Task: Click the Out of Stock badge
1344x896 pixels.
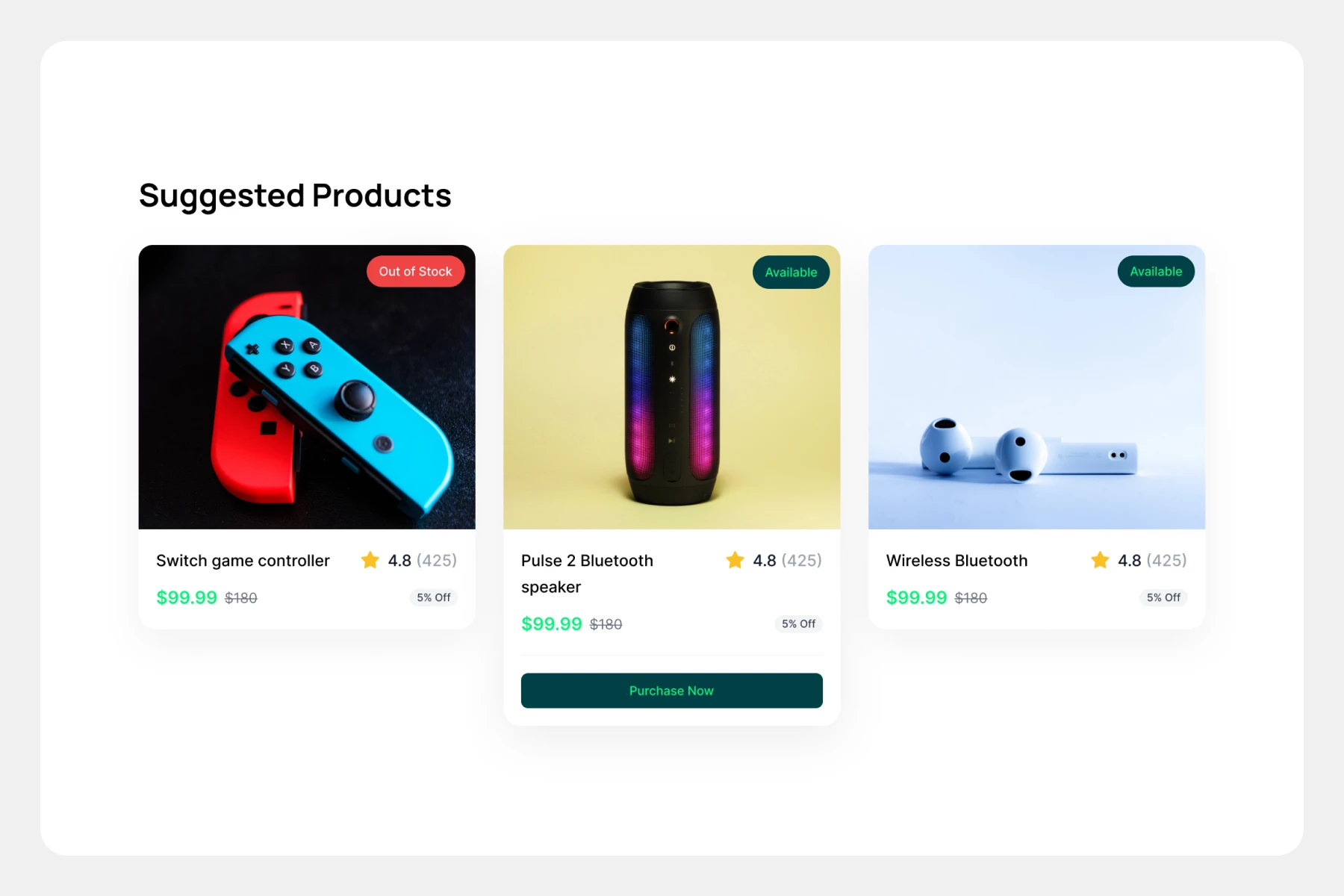Action: pyautogui.click(x=415, y=272)
